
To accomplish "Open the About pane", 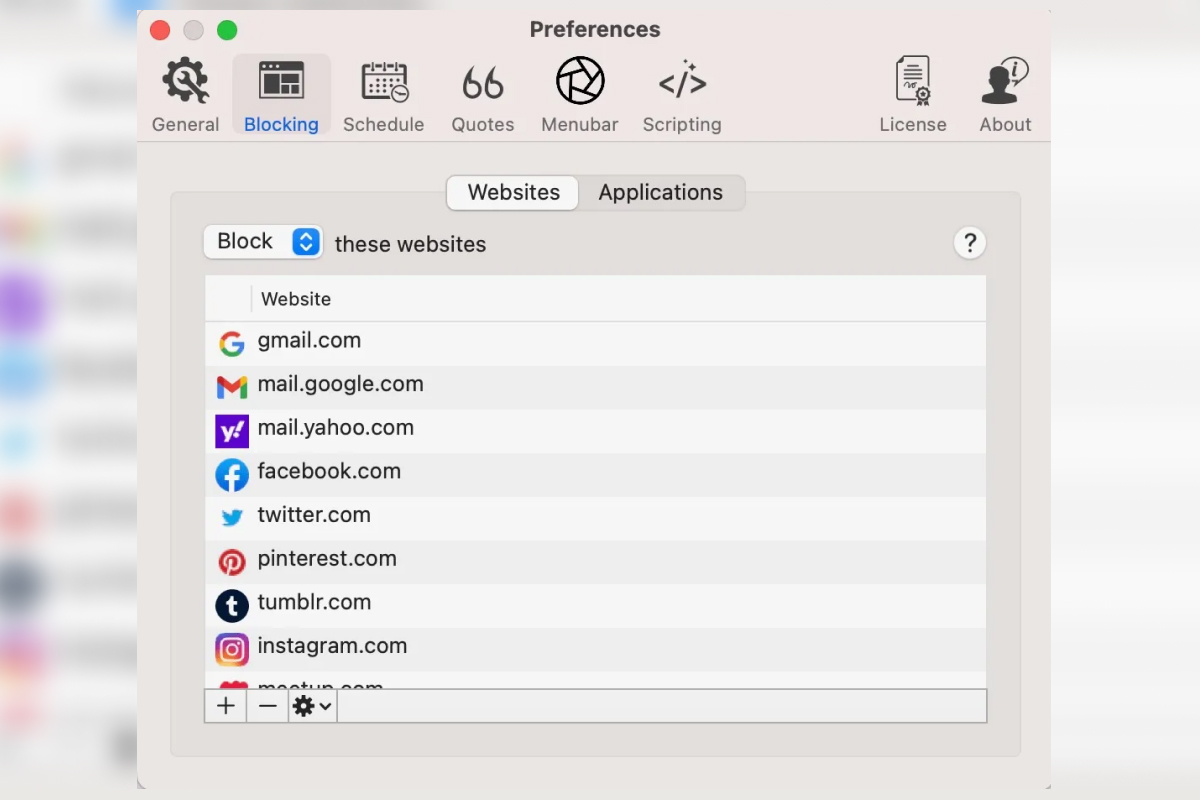I will tap(1005, 96).
